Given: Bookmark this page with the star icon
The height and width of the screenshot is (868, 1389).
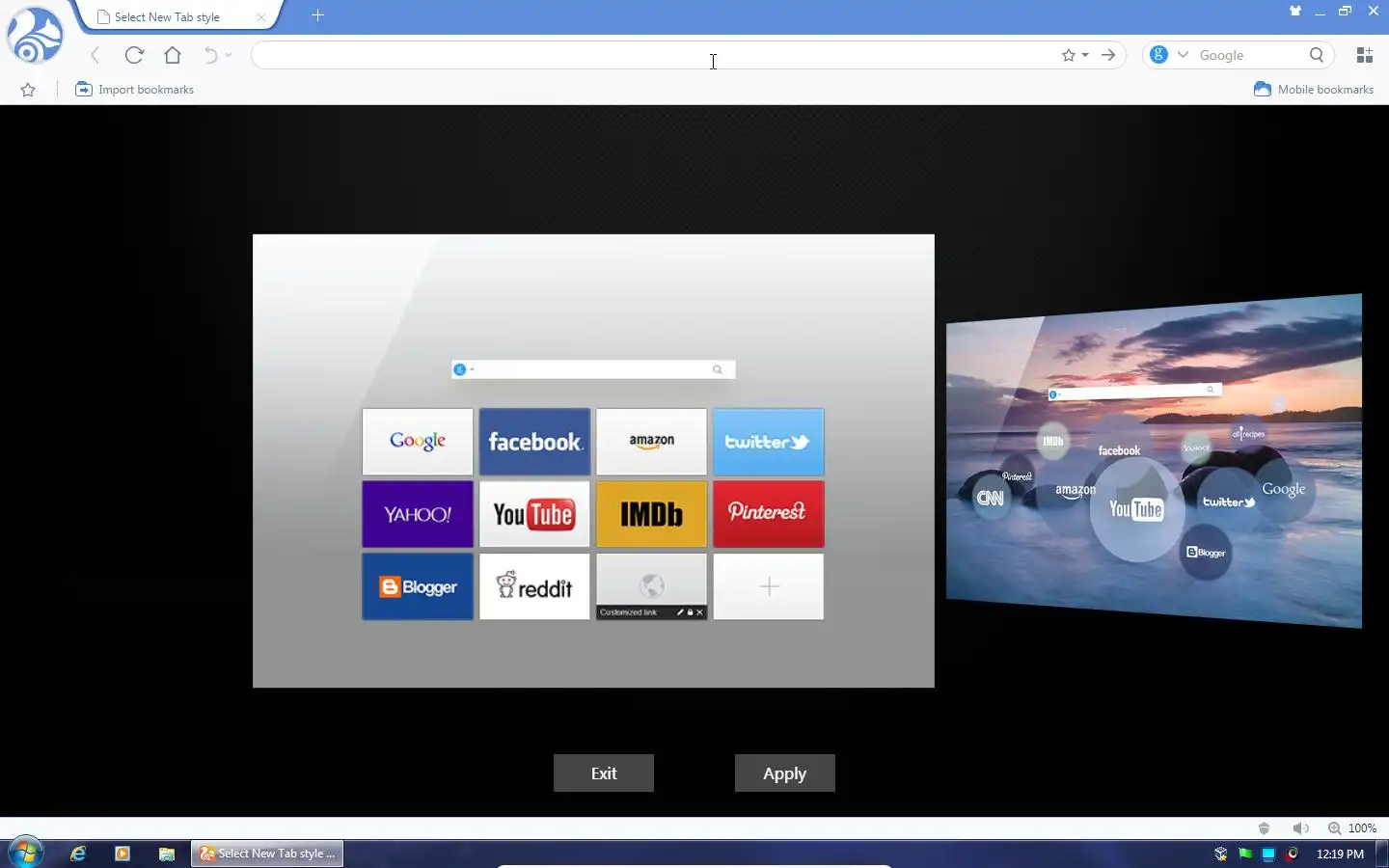Looking at the screenshot, I should [1068, 55].
